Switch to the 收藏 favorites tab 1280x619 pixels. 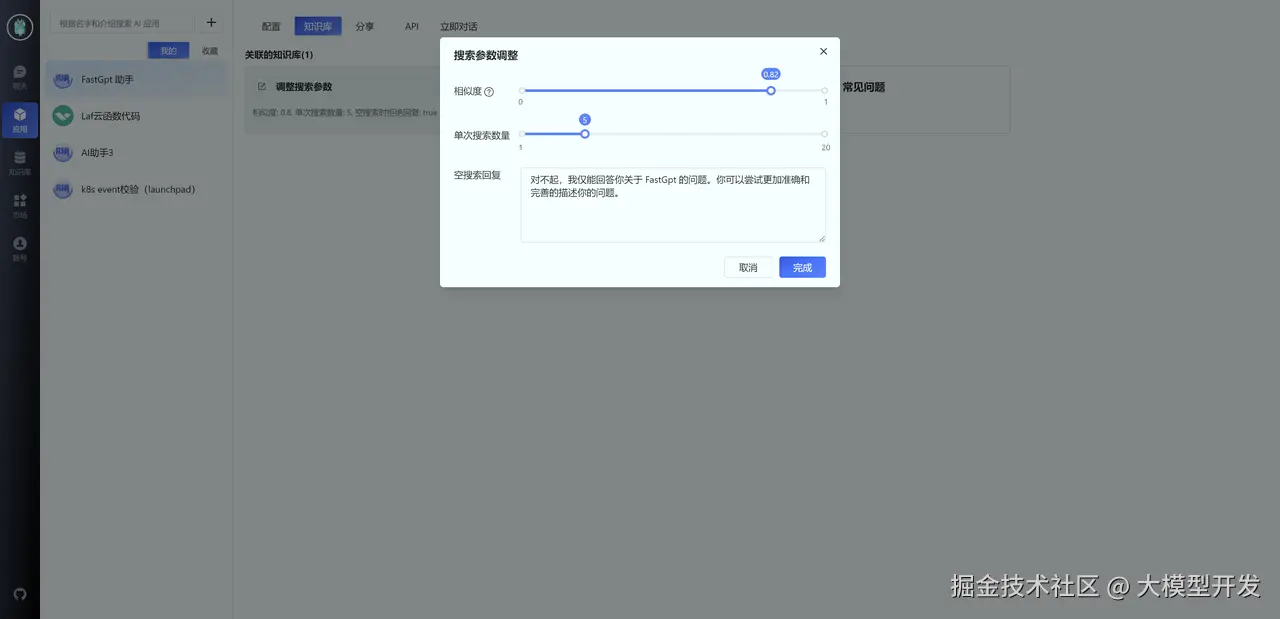[x=209, y=50]
